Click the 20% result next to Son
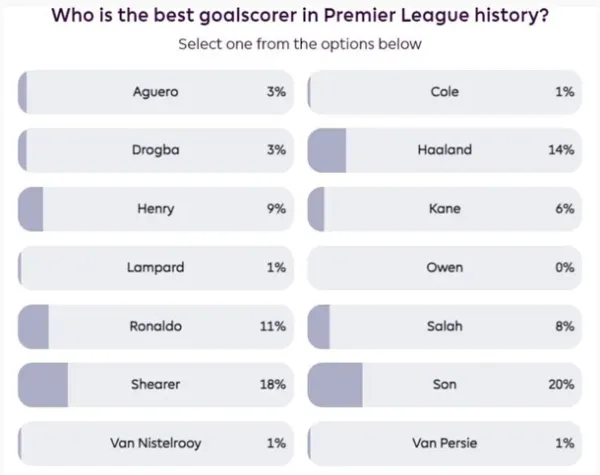The width and height of the screenshot is (600, 475). 562,384
